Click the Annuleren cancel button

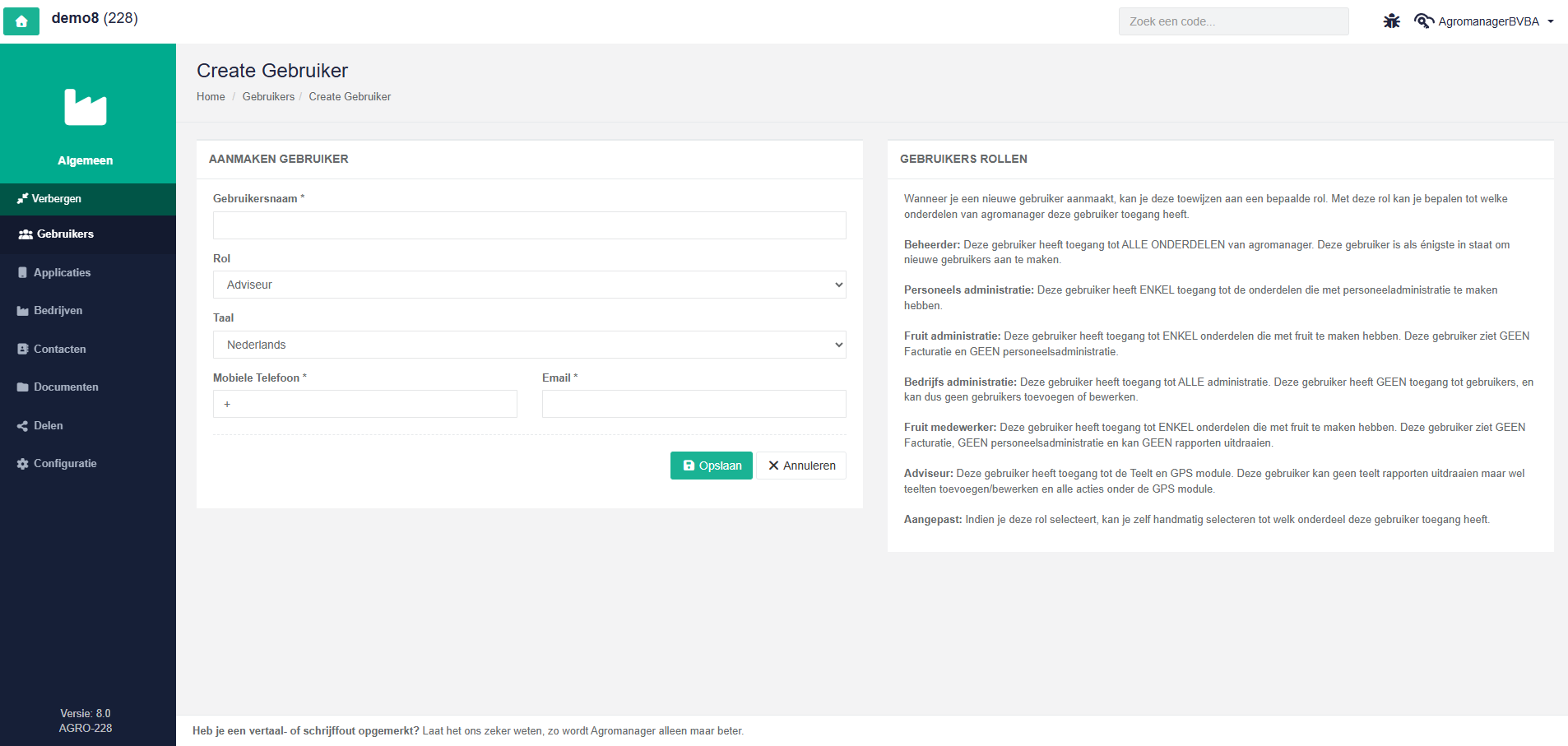point(801,466)
